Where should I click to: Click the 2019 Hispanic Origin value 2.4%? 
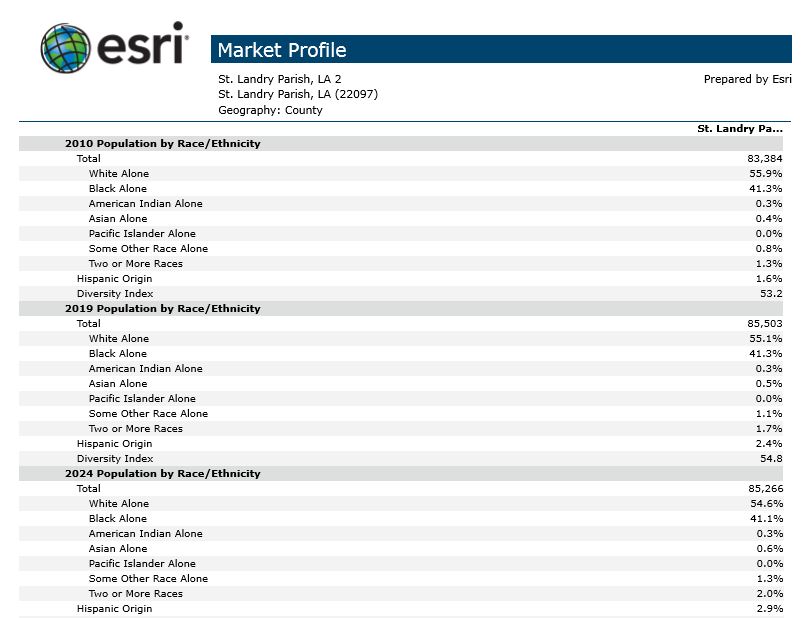769,443
